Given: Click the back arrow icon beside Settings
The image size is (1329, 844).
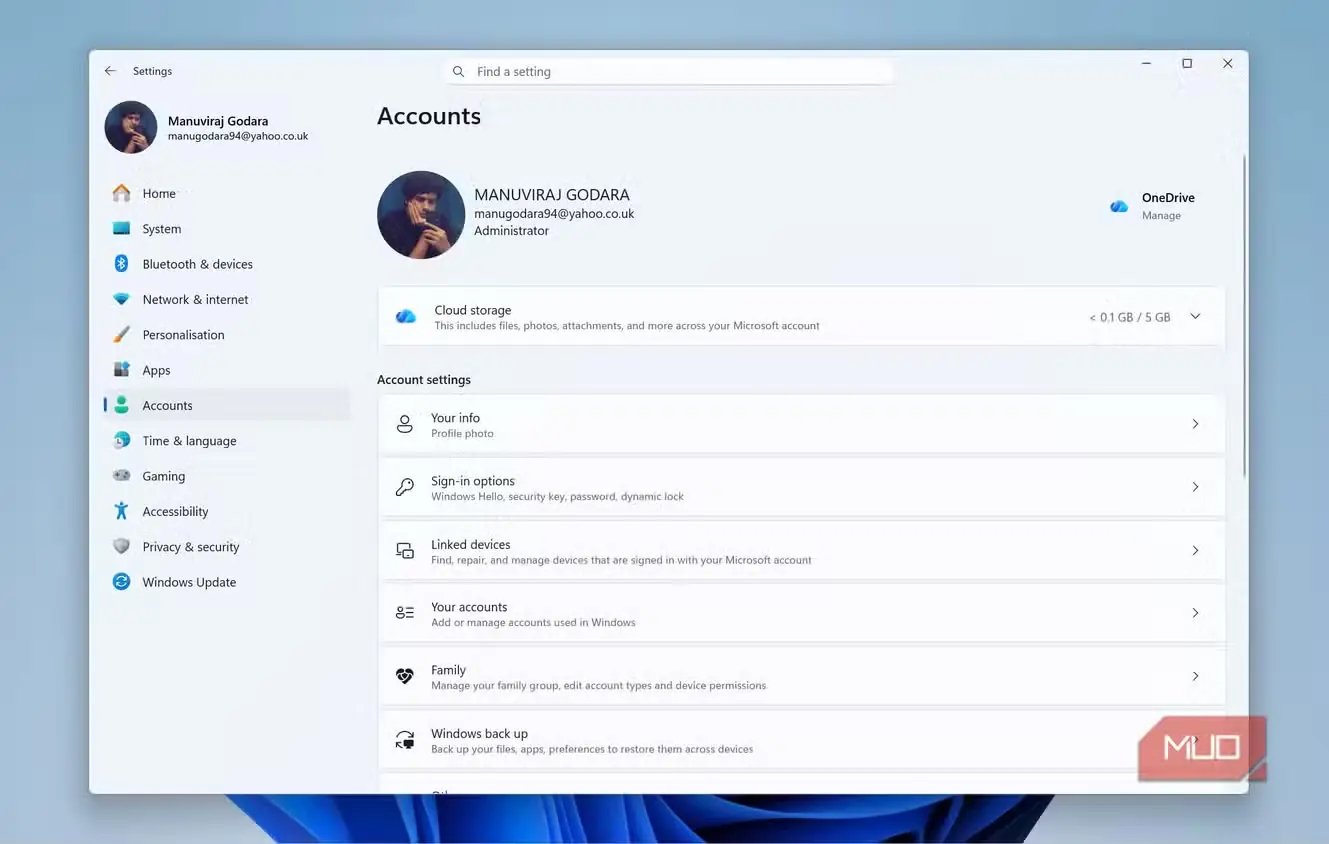Looking at the screenshot, I should pos(110,71).
